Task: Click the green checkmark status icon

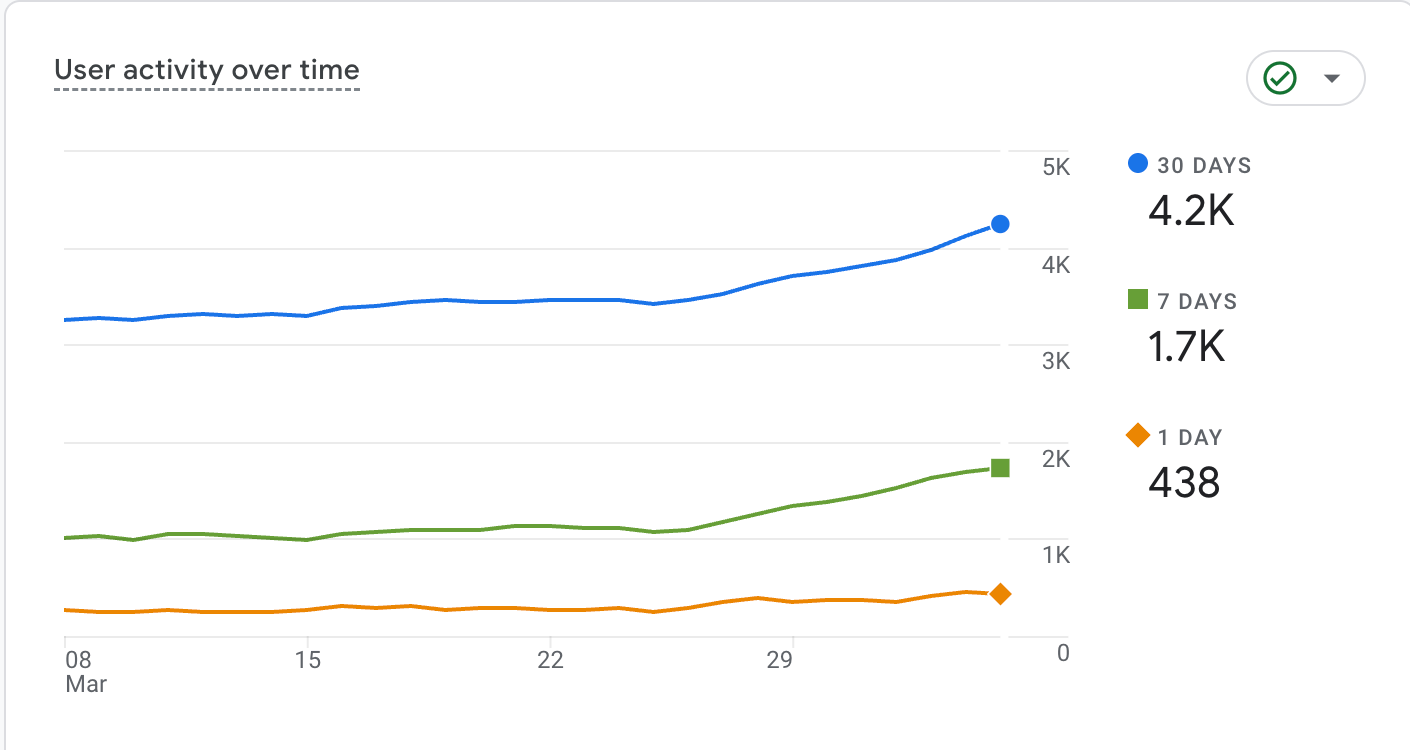Action: click(1280, 78)
